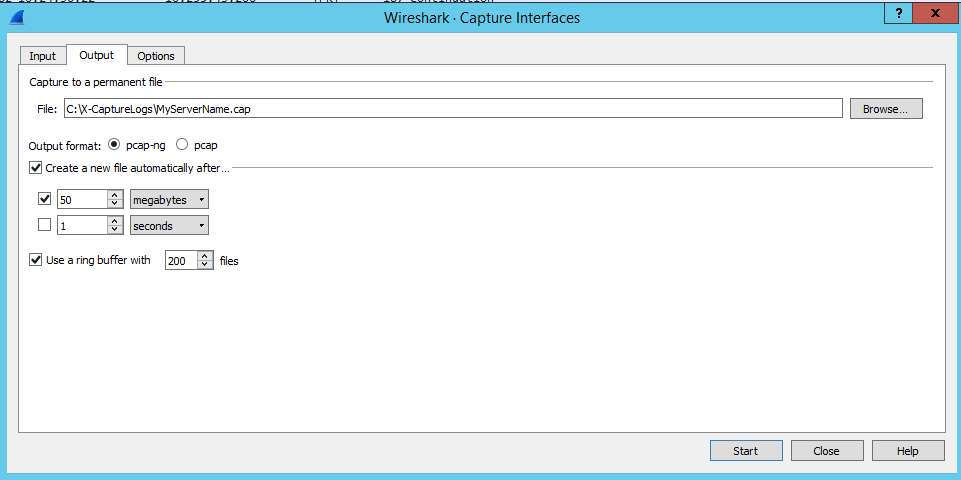The height and width of the screenshot is (480, 961).
Task: Enable the 1 seconds checkbox
Action: tap(44, 225)
